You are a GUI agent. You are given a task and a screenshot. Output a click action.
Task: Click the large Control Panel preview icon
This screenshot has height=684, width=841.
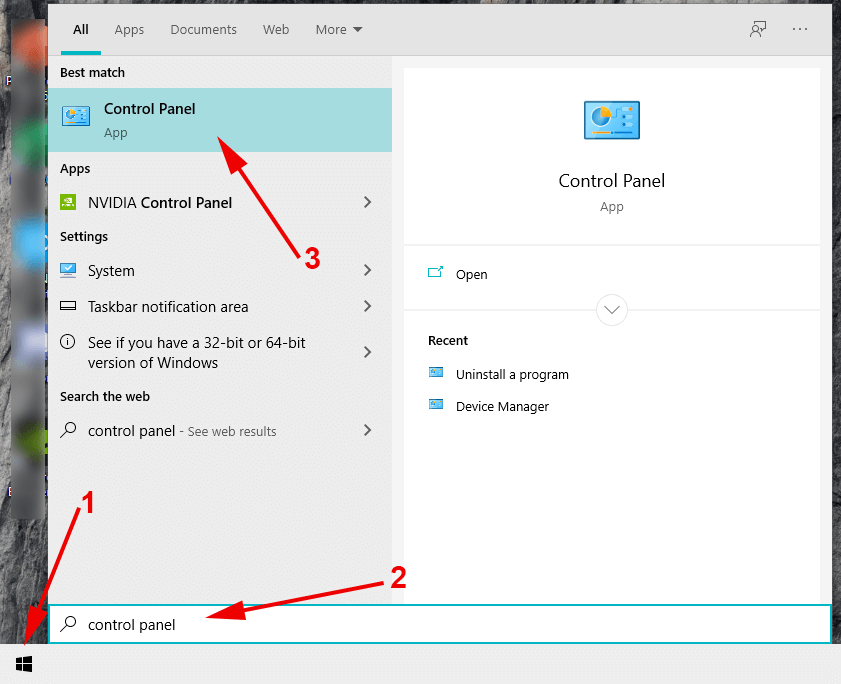pyautogui.click(x=611, y=120)
